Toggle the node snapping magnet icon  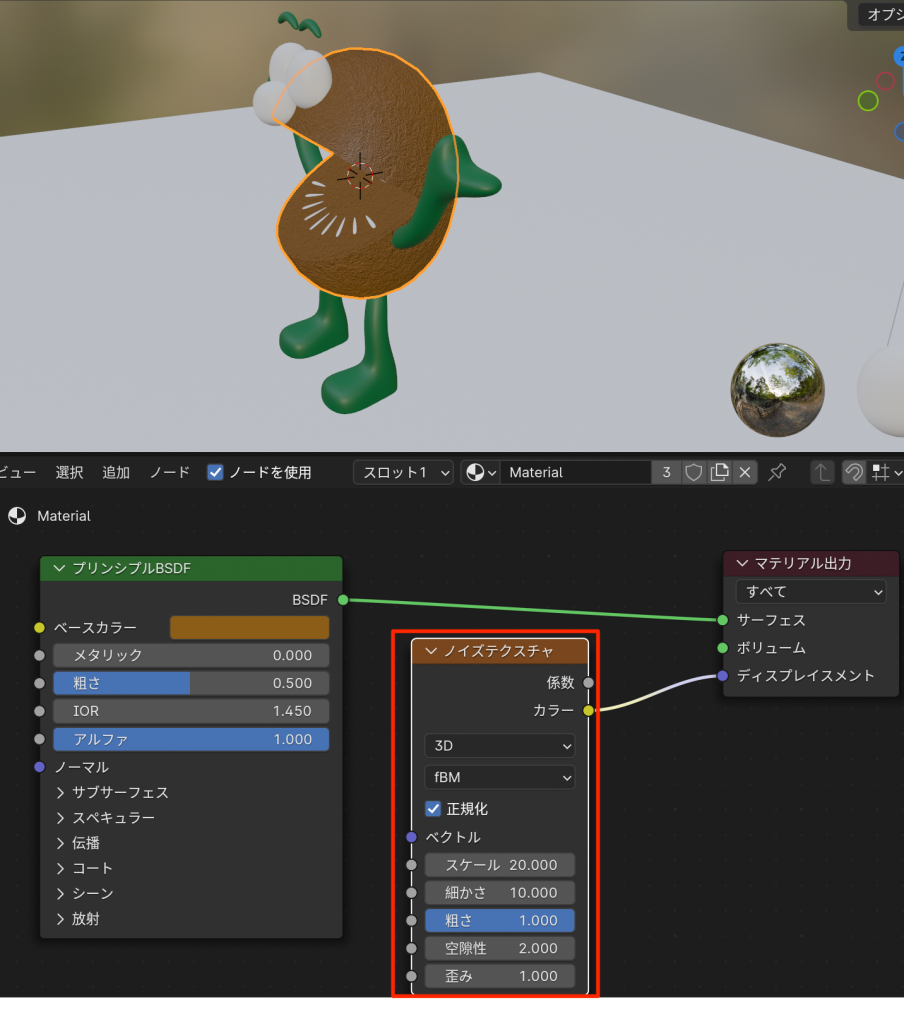[x=853, y=472]
